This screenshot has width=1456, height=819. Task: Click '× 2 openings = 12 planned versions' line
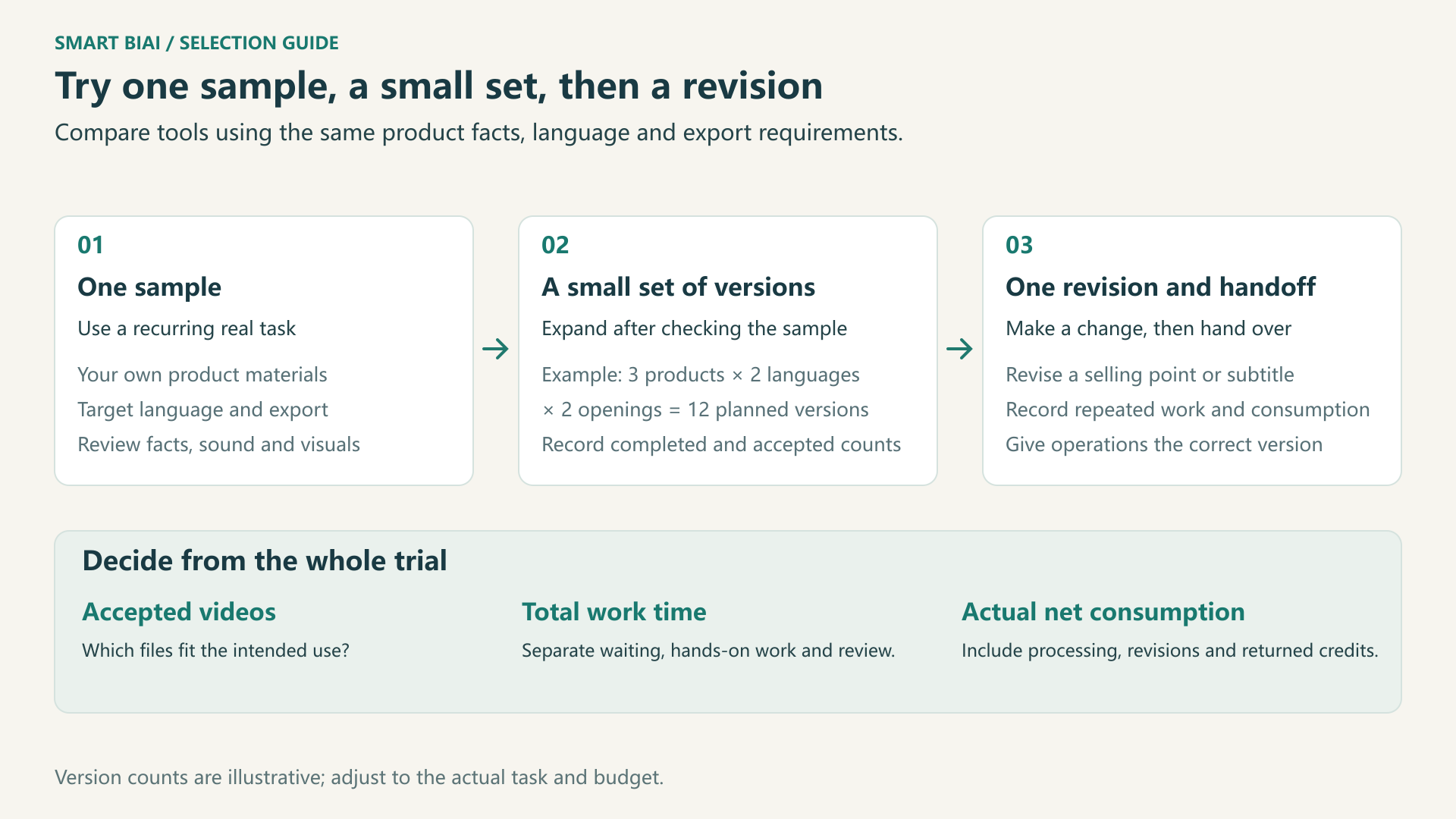click(x=705, y=409)
